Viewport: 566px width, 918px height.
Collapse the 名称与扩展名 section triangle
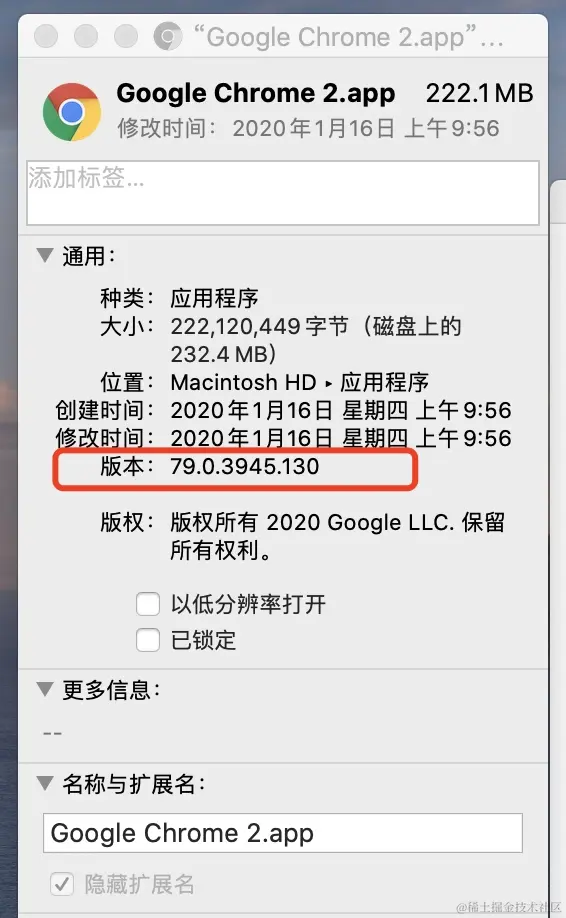[x=45, y=783]
